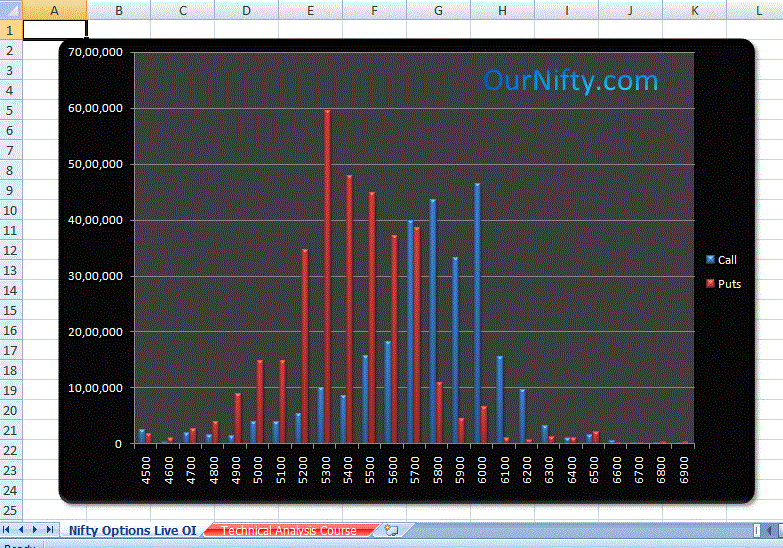Click the 60,00,000 axis label
The height and width of the screenshot is (548, 783).
coord(95,108)
